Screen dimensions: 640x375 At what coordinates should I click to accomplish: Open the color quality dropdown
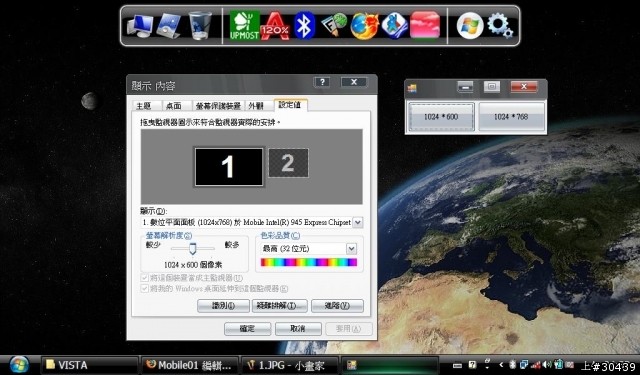pos(351,249)
